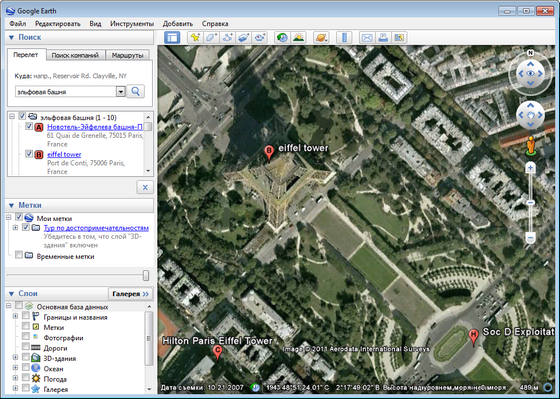Click the zoom slider on the map
Screen dimensions: 560x399
tap(531, 203)
